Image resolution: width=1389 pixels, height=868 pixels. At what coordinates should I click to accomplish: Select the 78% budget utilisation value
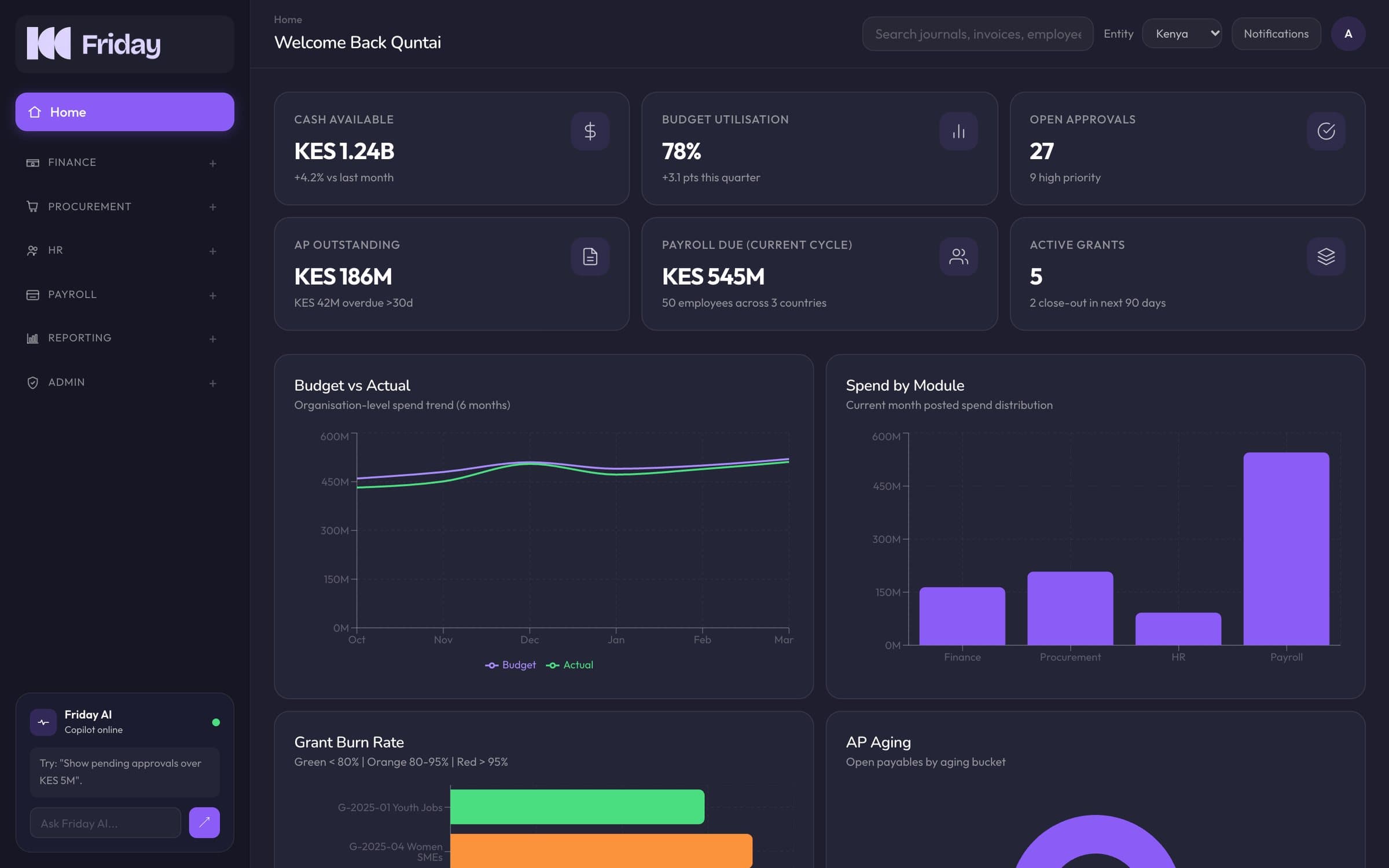(681, 151)
